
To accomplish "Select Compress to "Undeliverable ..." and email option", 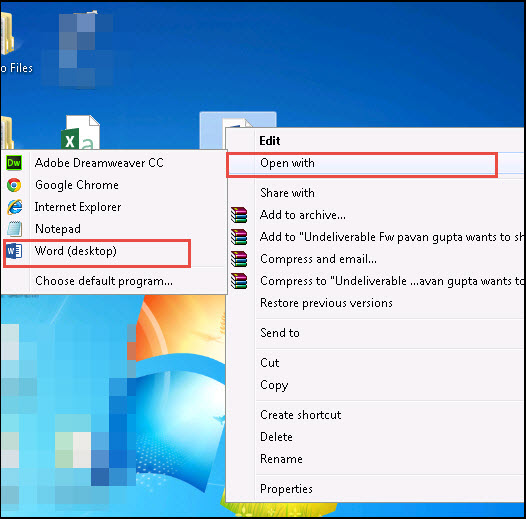I will point(375,281).
